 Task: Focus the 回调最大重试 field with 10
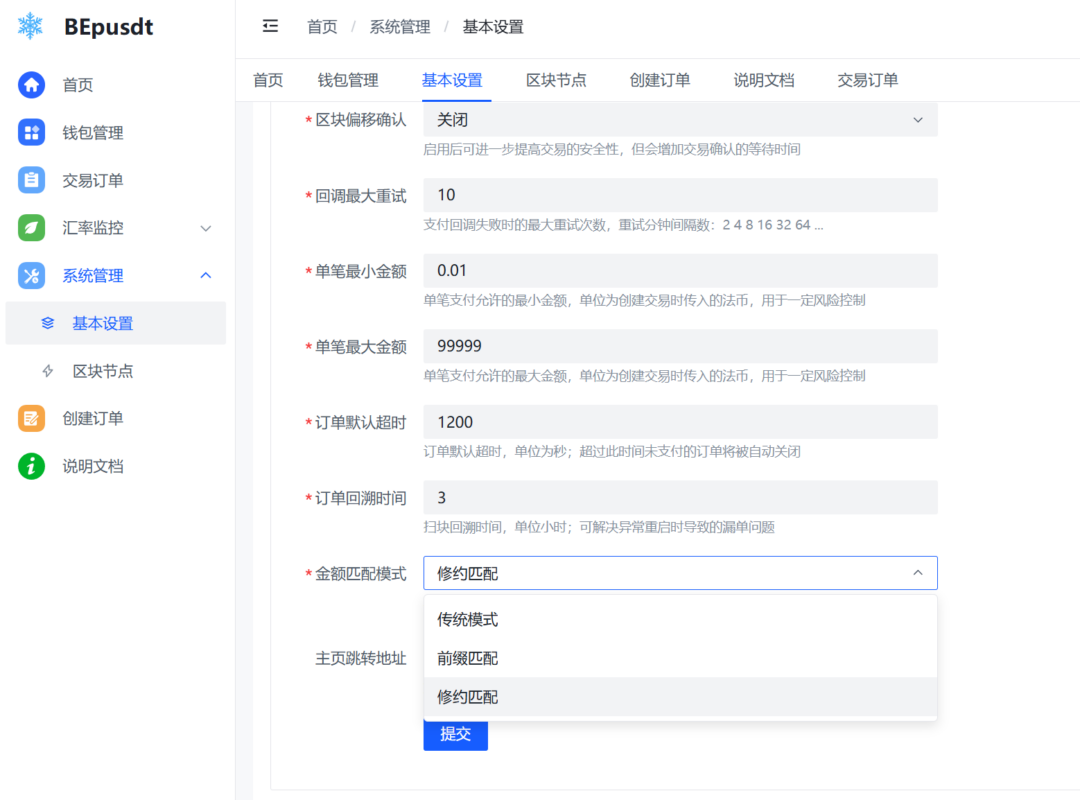680,195
